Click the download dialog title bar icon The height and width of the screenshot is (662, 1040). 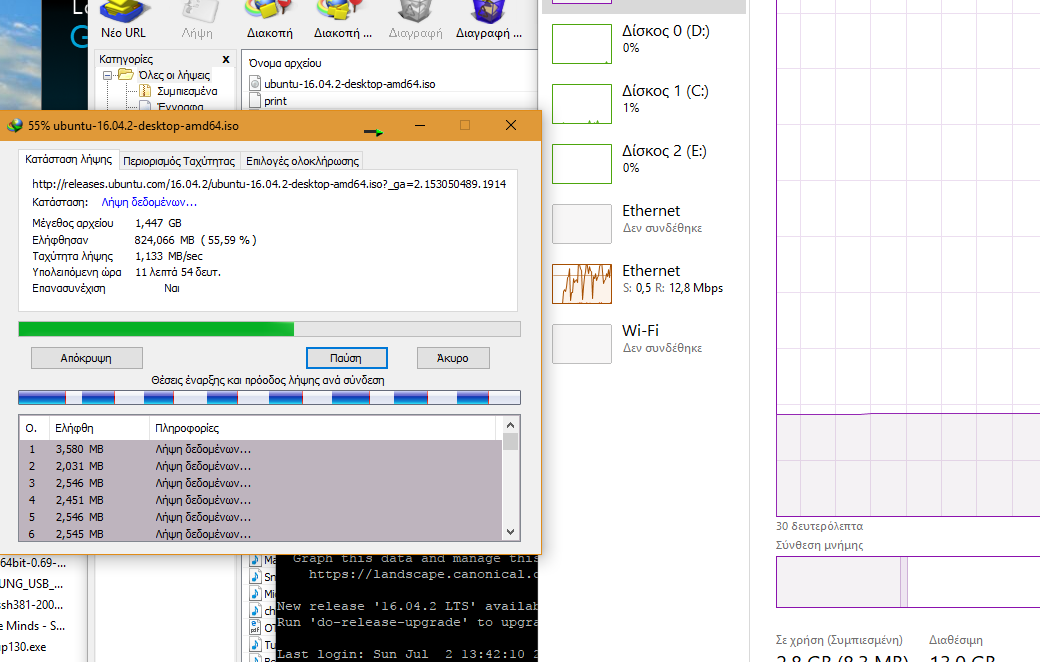click(15, 125)
